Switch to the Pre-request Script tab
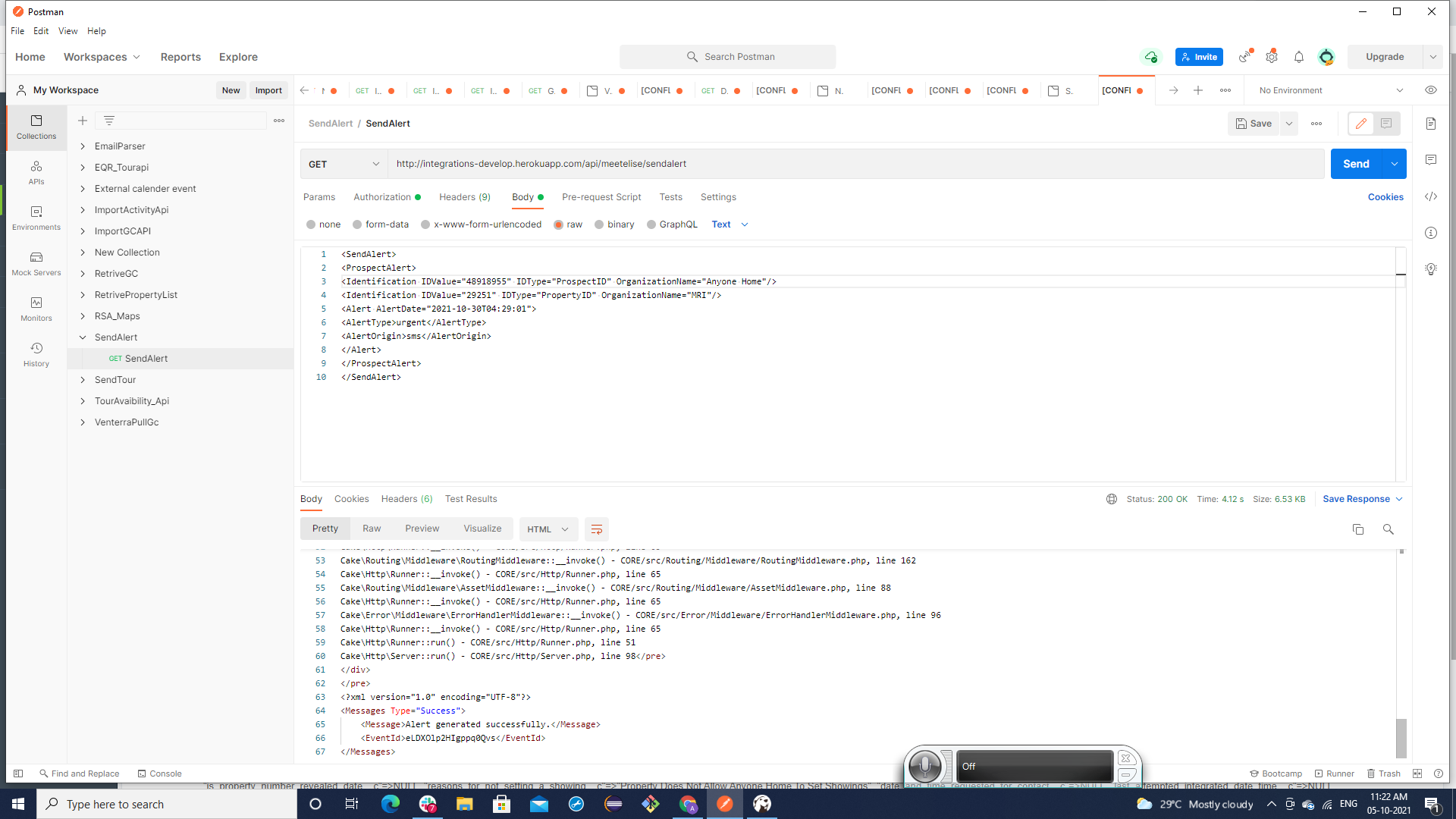Screen dimensions: 1456x819 pyautogui.click(x=601, y=197)
